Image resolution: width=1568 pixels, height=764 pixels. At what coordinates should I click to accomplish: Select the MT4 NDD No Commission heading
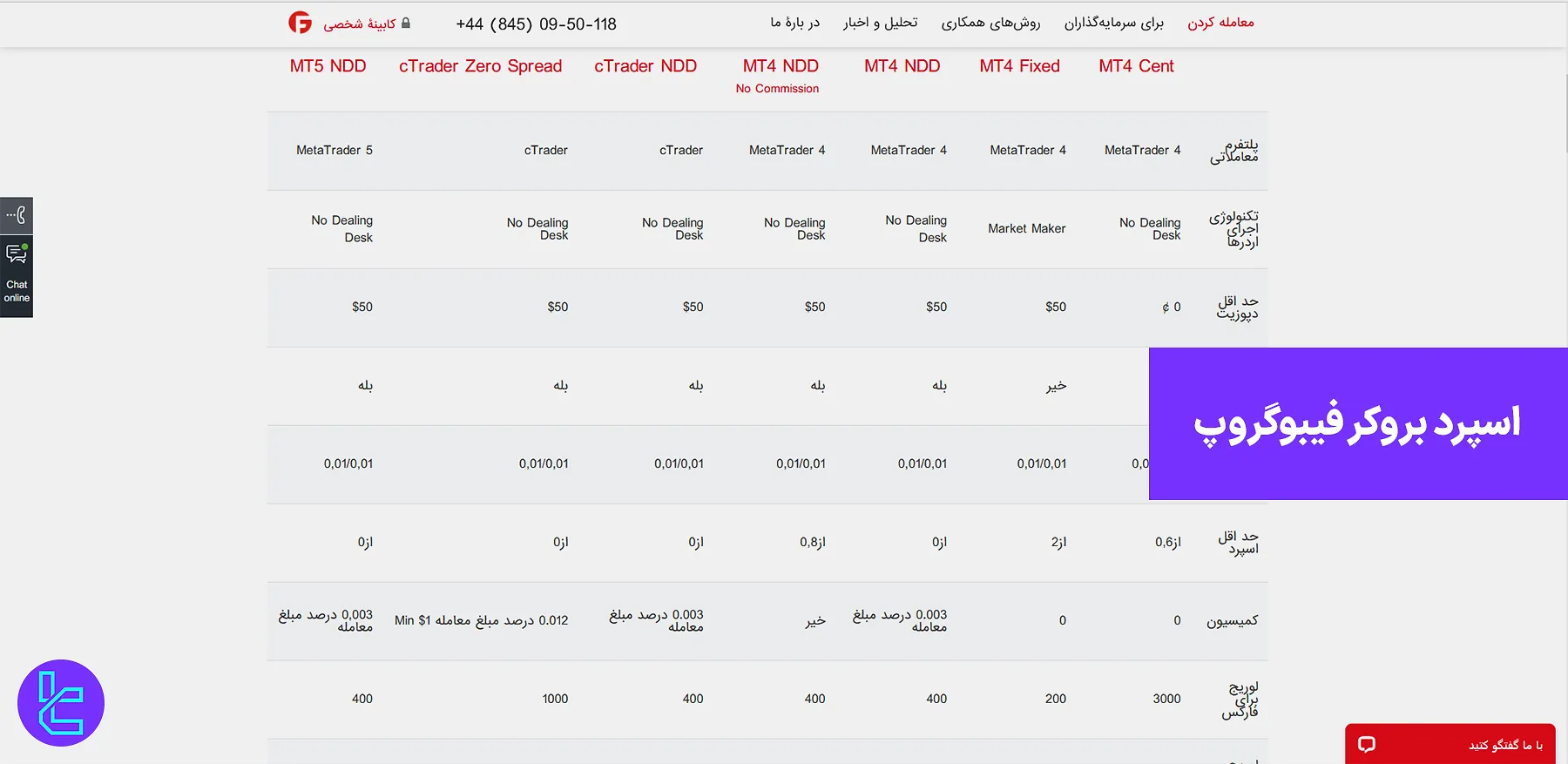(781, 75)
